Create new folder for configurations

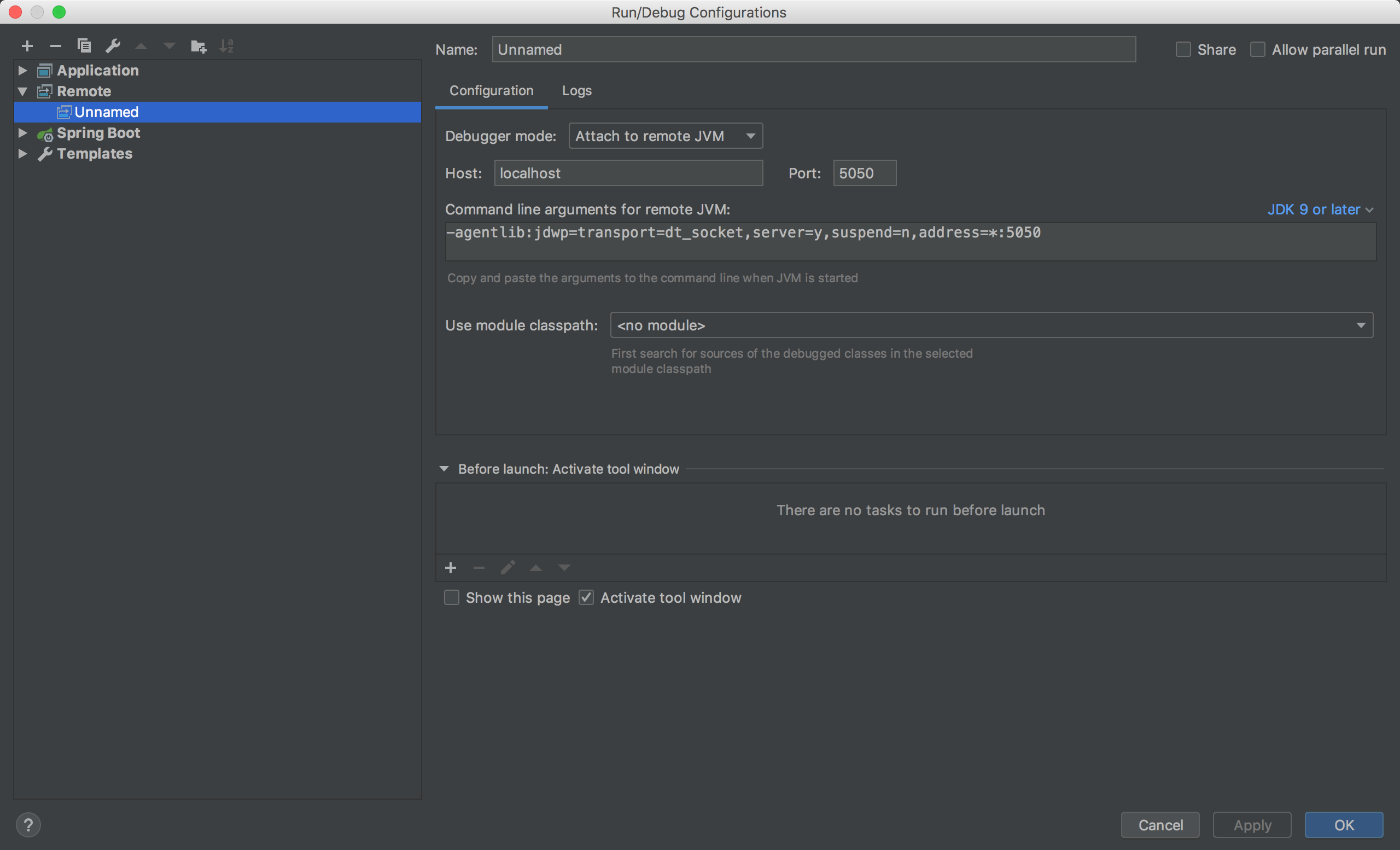199,46
